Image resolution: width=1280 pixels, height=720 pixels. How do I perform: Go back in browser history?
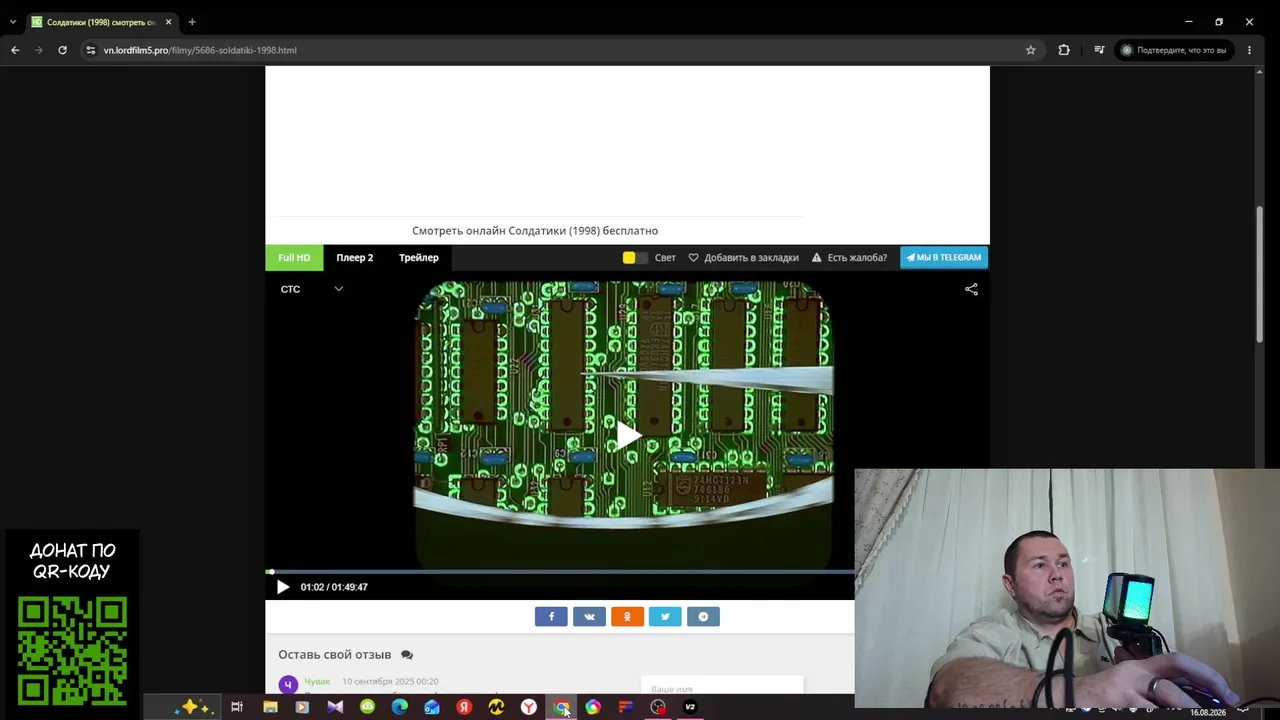15,50
